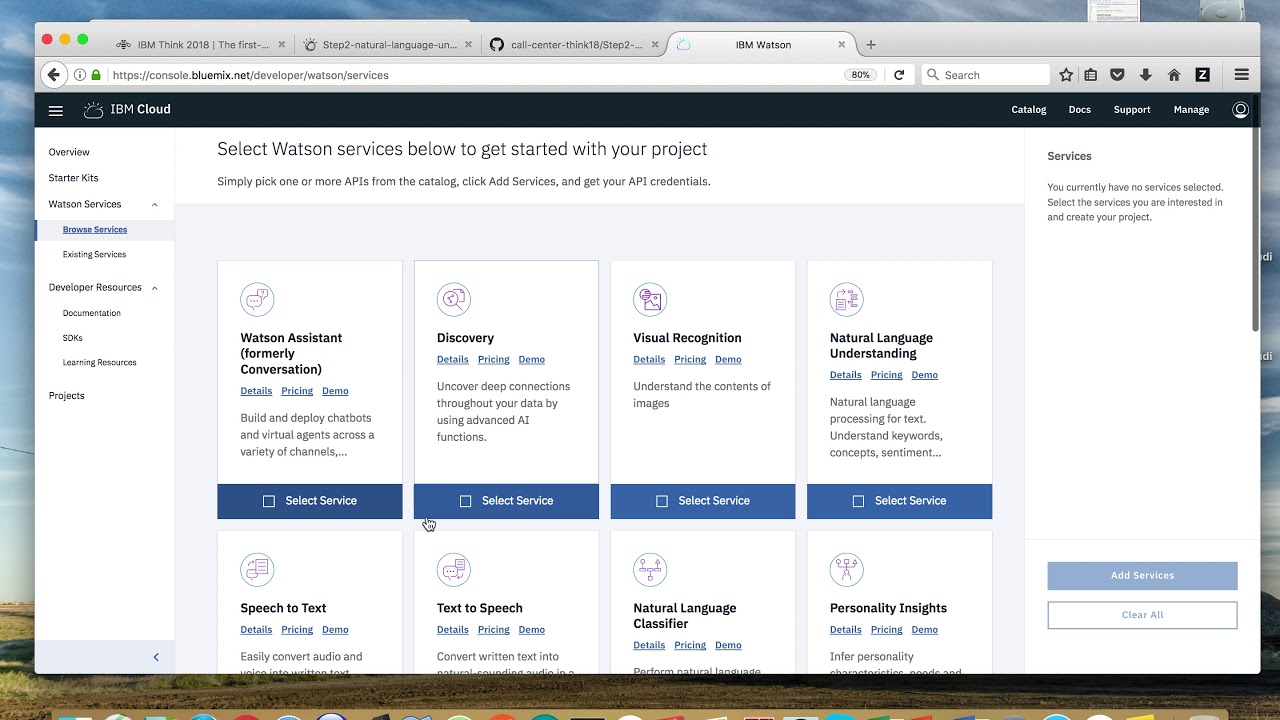The height and width of the screenshot is (720, 1280).
Task: Click the Visual Recognition service icon
Action: (x=650, y=299)
